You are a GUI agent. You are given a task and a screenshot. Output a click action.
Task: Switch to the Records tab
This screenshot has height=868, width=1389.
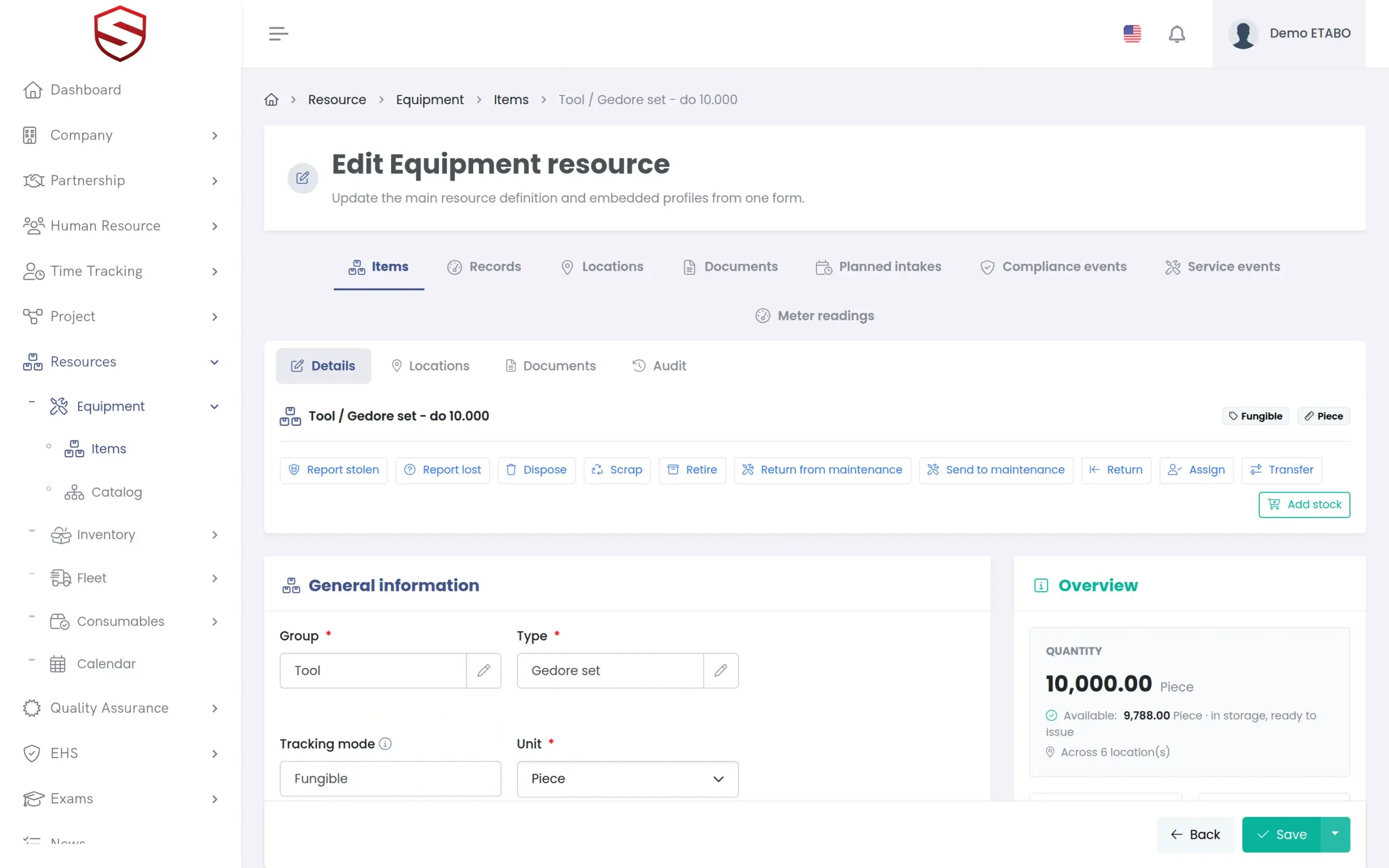click(484, 267)
